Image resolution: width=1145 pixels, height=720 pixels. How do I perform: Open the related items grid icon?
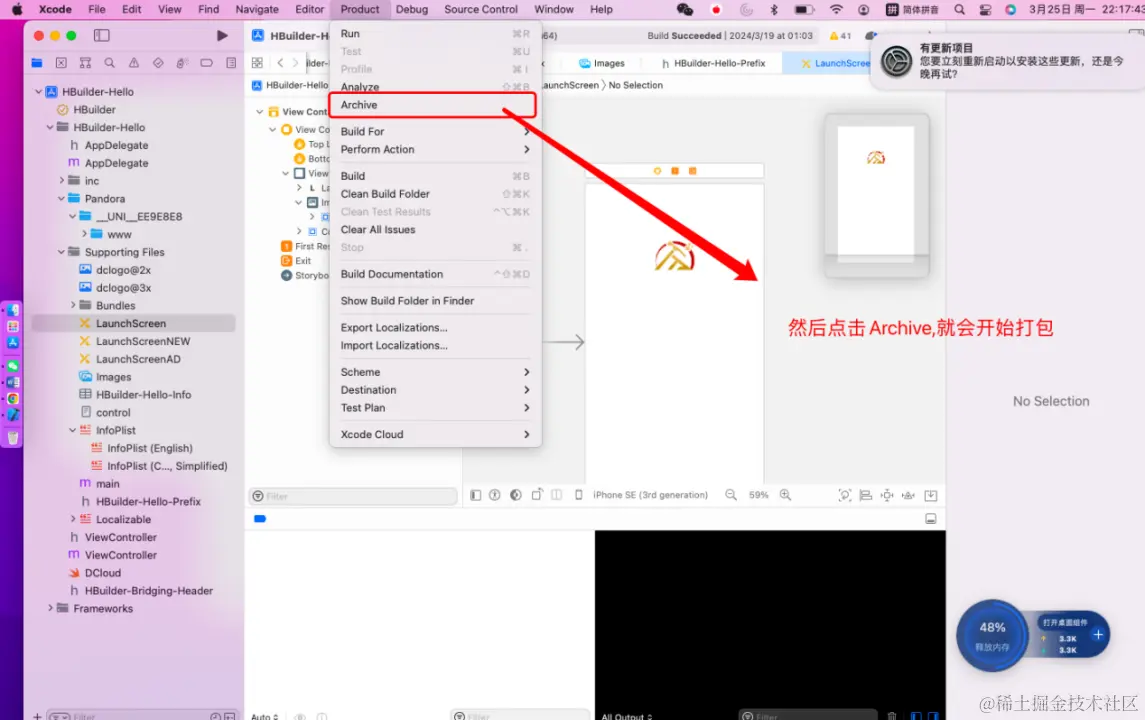(257, 63)
